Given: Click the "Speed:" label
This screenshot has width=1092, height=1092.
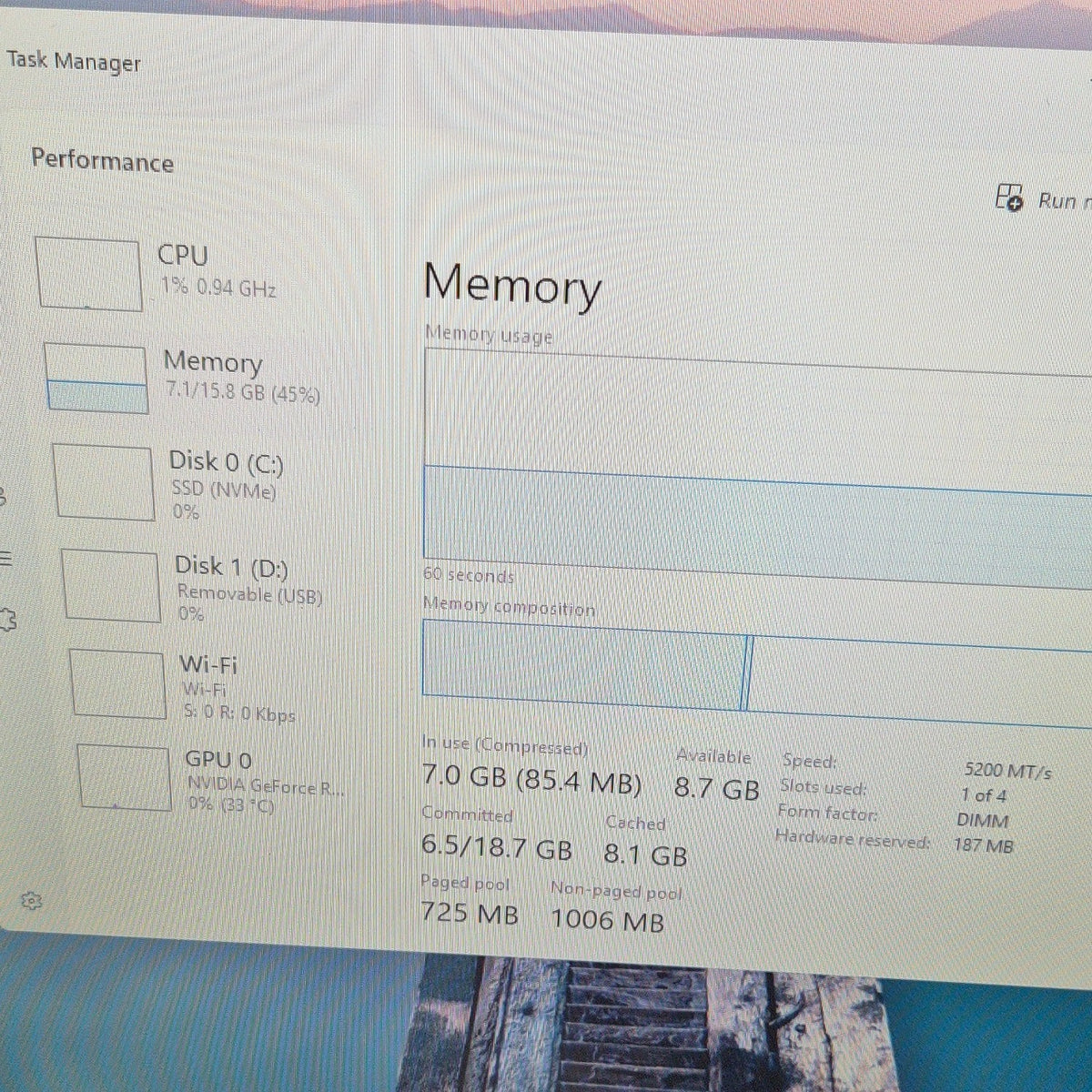Looking at the screenshot, I should point(809,762).
